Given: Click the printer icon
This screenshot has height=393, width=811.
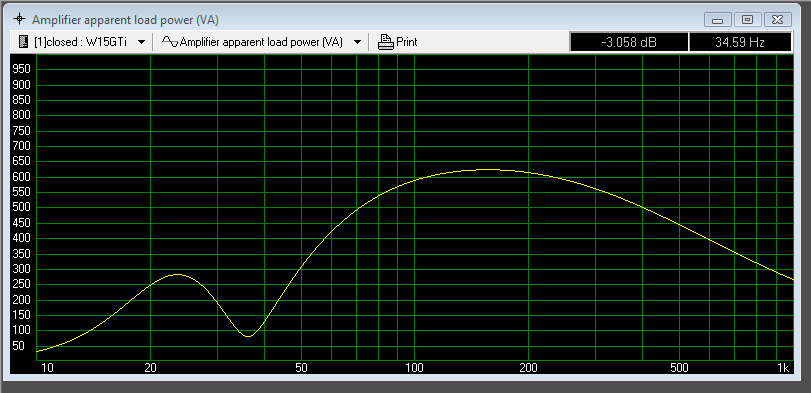Looking at the screenshot, I should tap(386, 42).
